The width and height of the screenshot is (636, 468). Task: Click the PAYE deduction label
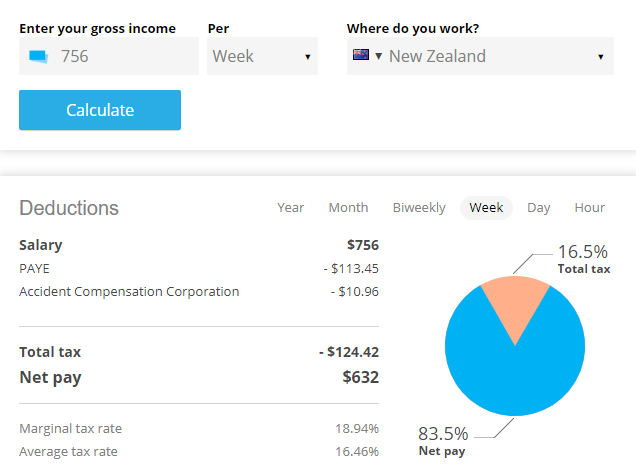34,268
